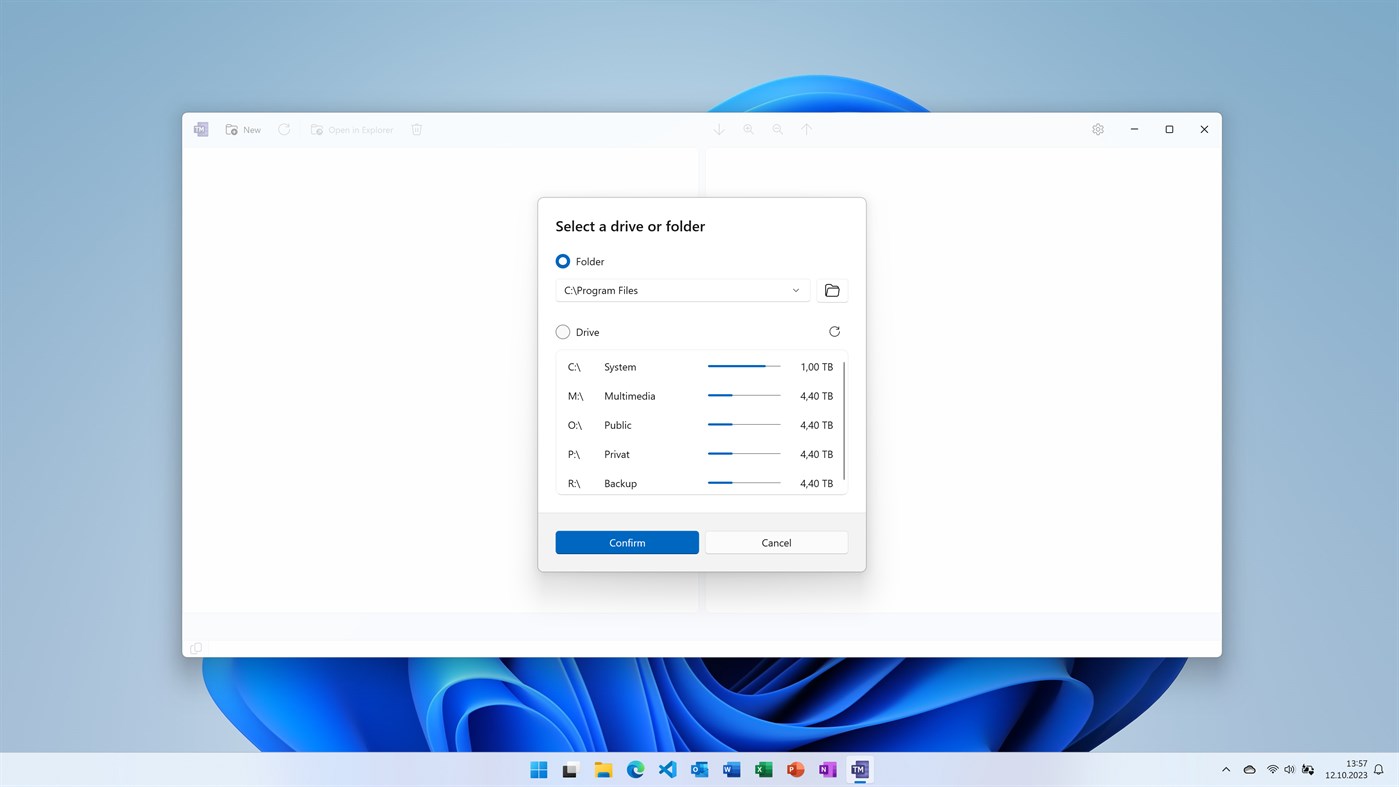This screenshot has height=787, width=1399.
Task: Open Task View on the taskbar
Action: tap(570, 770)
